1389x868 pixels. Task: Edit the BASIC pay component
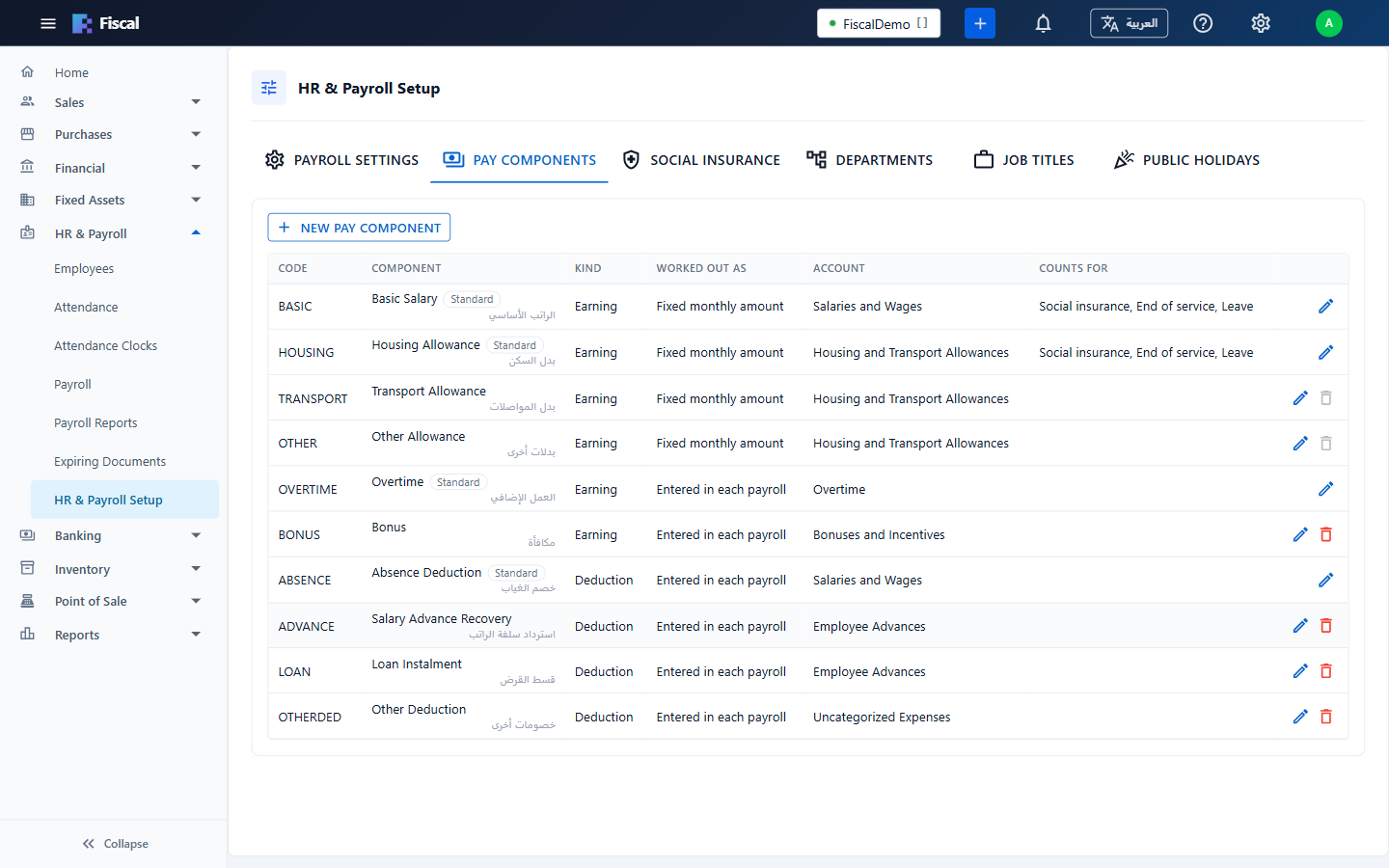click(x=1326, y=306)
